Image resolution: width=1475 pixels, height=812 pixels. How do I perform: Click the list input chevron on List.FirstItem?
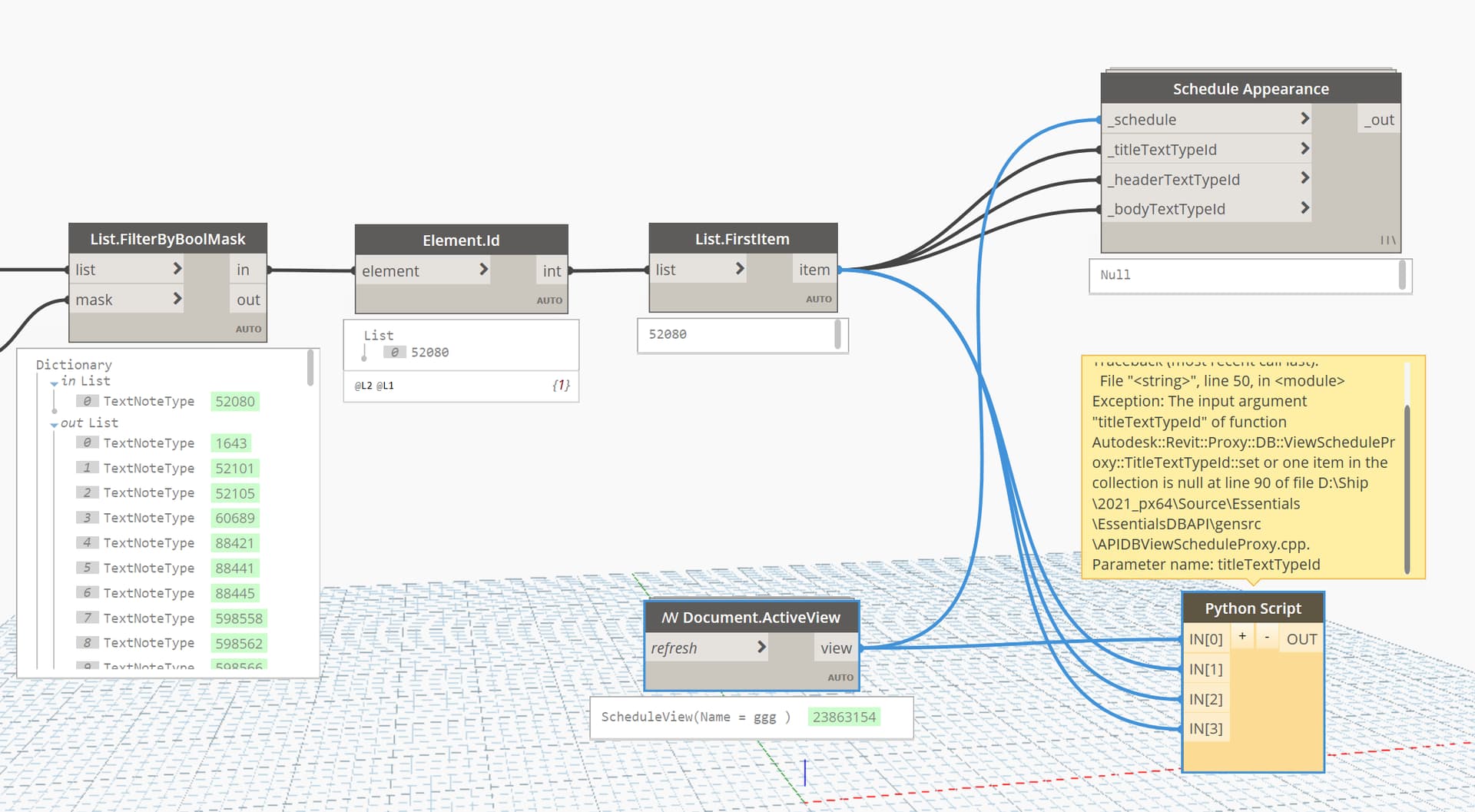738,269
